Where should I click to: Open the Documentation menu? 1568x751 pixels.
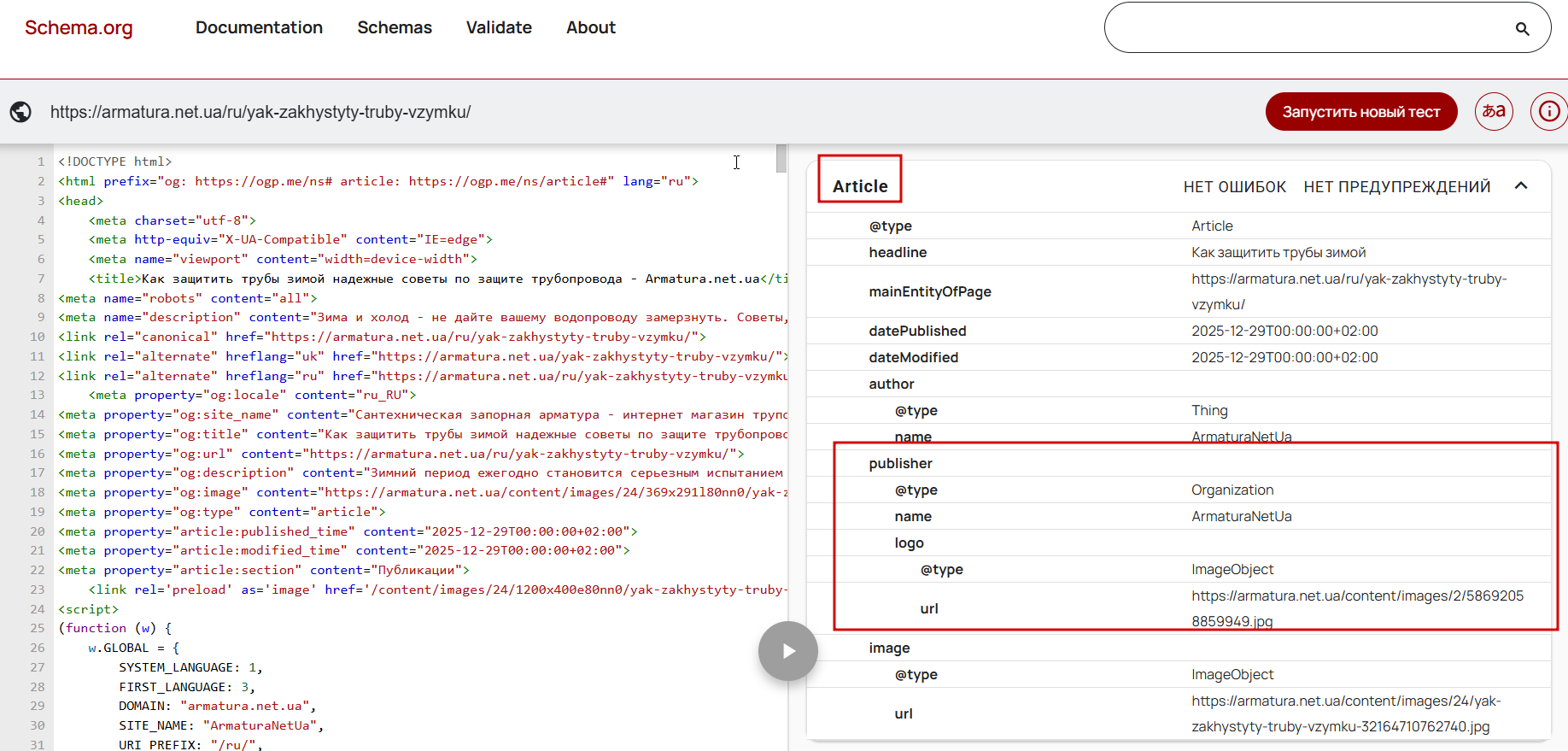coord(259,27)
